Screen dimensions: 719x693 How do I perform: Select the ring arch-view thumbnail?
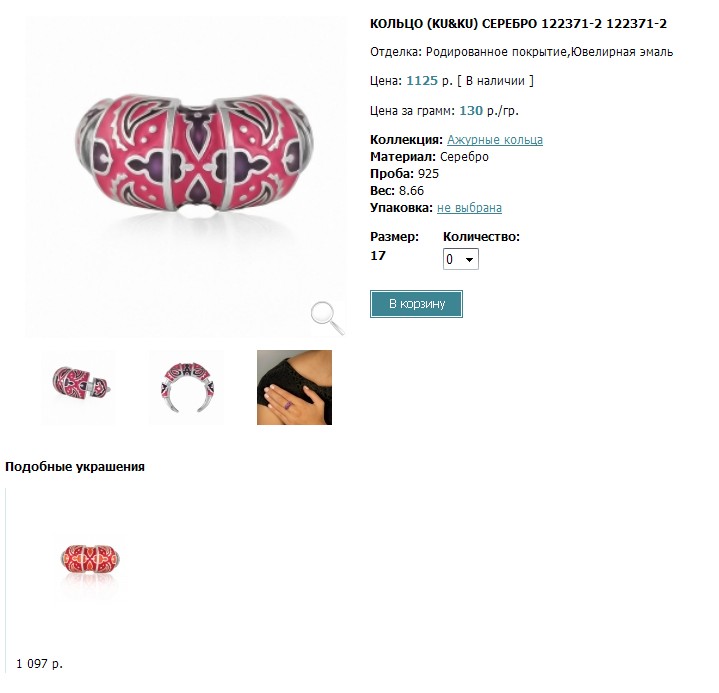(x=186, y=387)
